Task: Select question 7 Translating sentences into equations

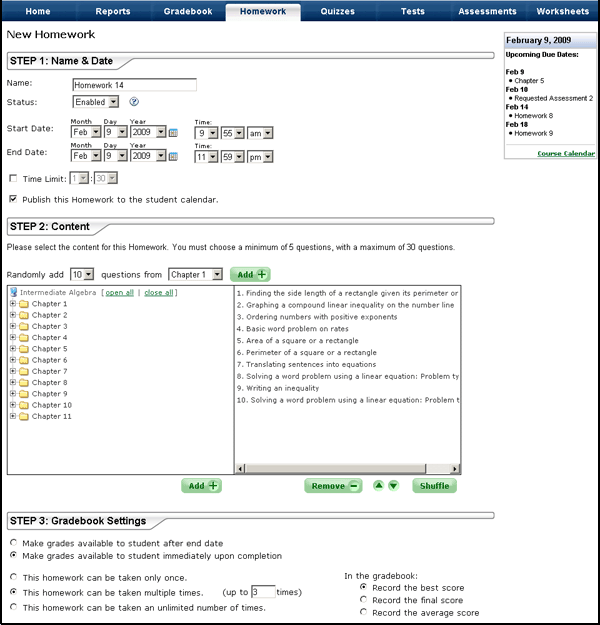Action: click(307, 364)
